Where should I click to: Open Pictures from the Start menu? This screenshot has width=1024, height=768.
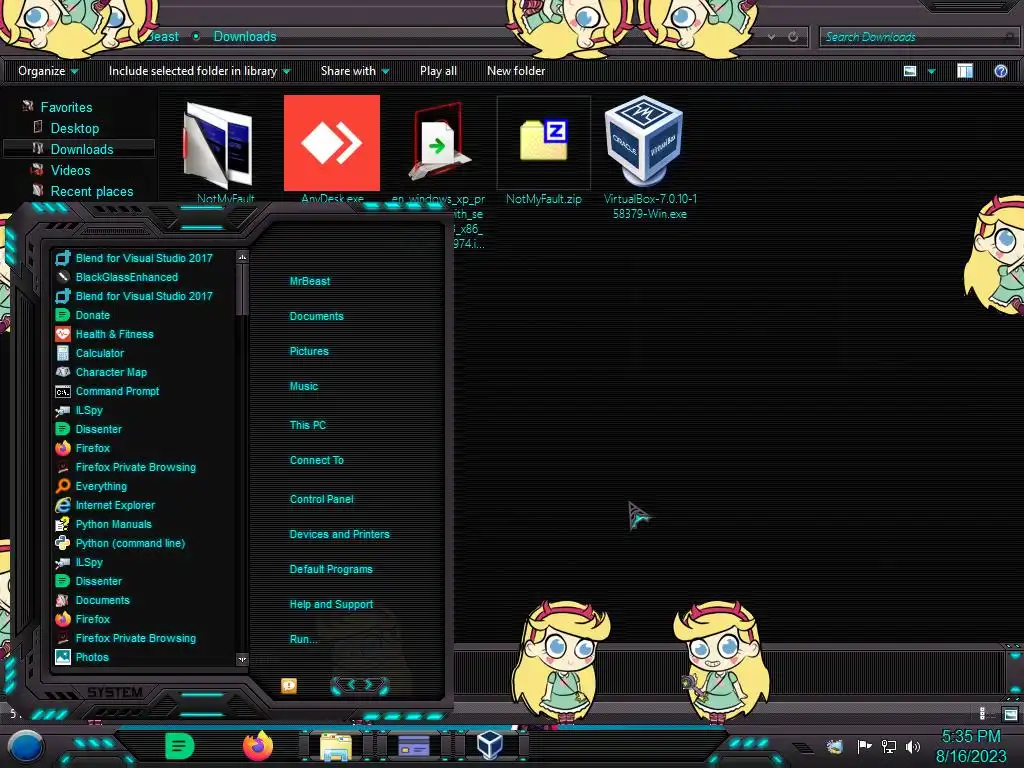point(309,351)
